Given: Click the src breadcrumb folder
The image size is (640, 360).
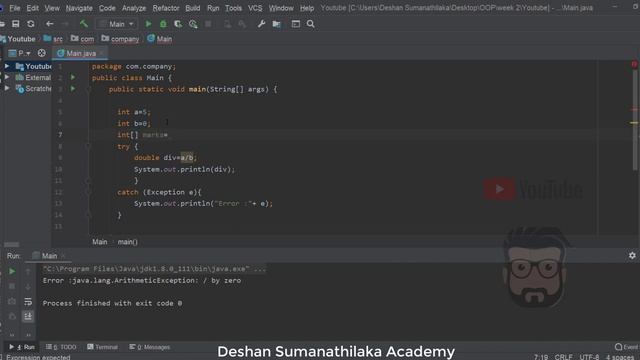Looking at the screenshot, I should tap(53, 39).
